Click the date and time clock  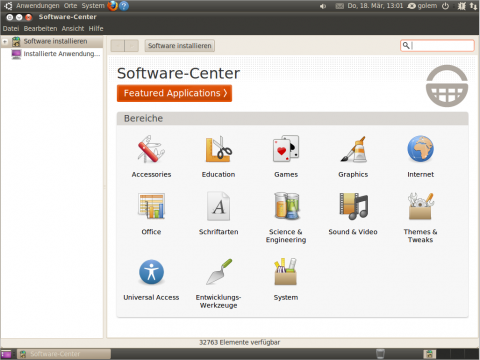(375, 6)
